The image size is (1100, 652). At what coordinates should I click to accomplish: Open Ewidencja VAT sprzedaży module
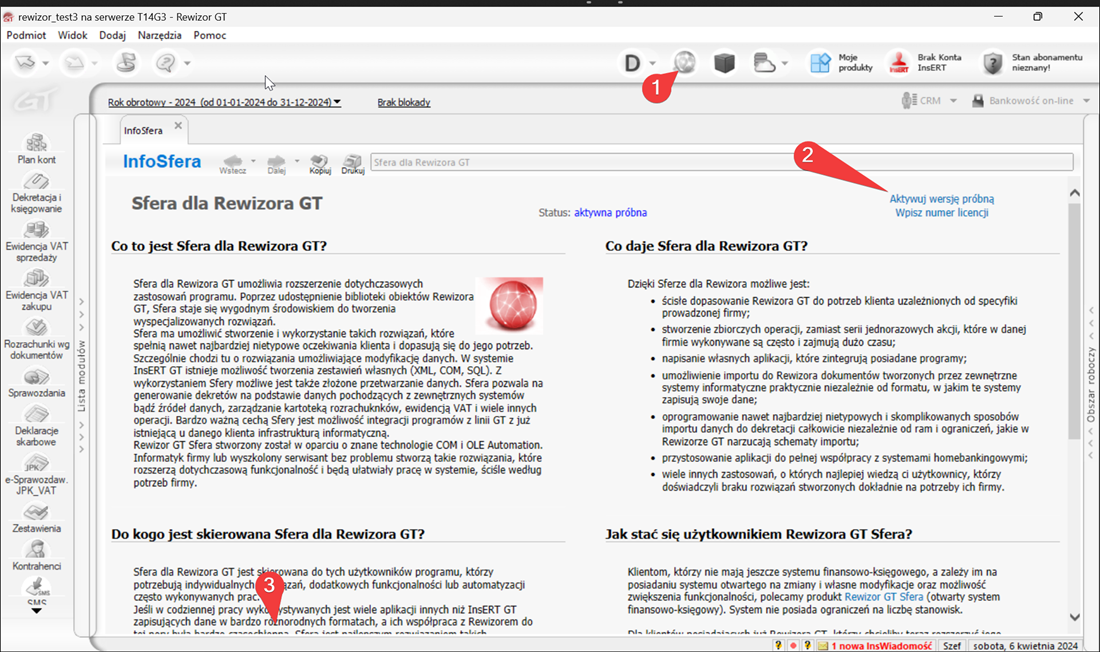click(x=36, y=241)
